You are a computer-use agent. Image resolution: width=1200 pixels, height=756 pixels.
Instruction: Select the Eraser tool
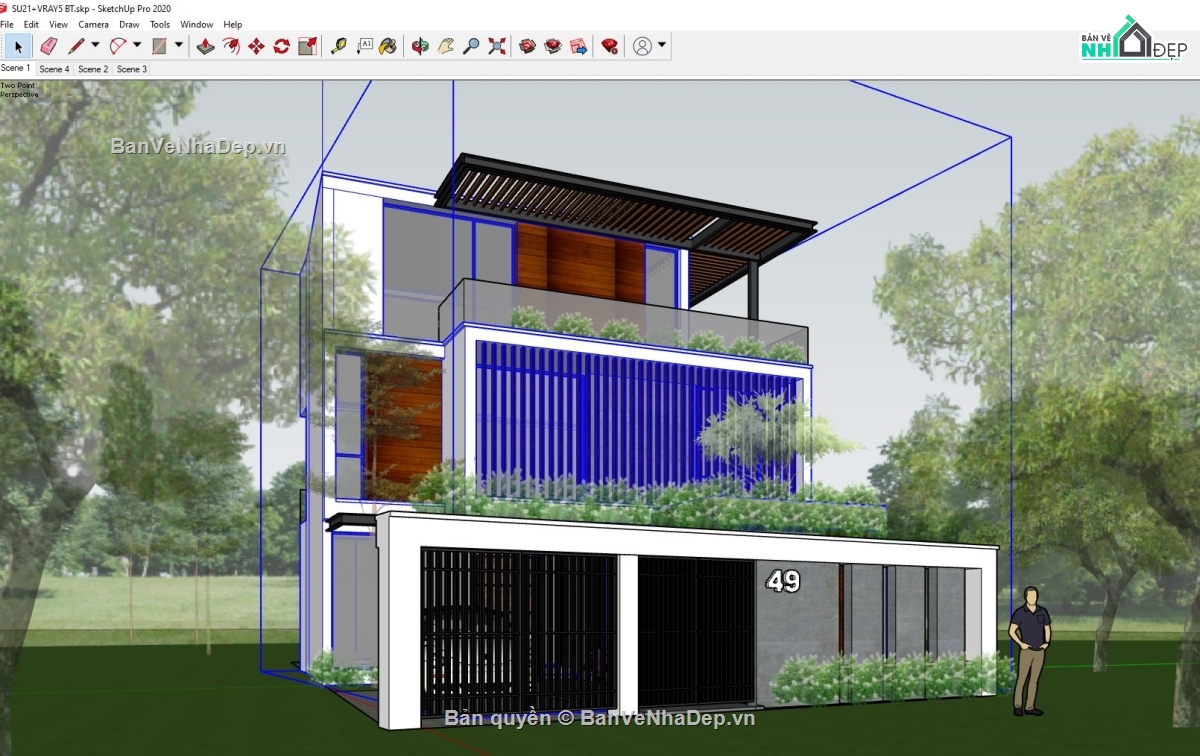(x=48, y=45)
